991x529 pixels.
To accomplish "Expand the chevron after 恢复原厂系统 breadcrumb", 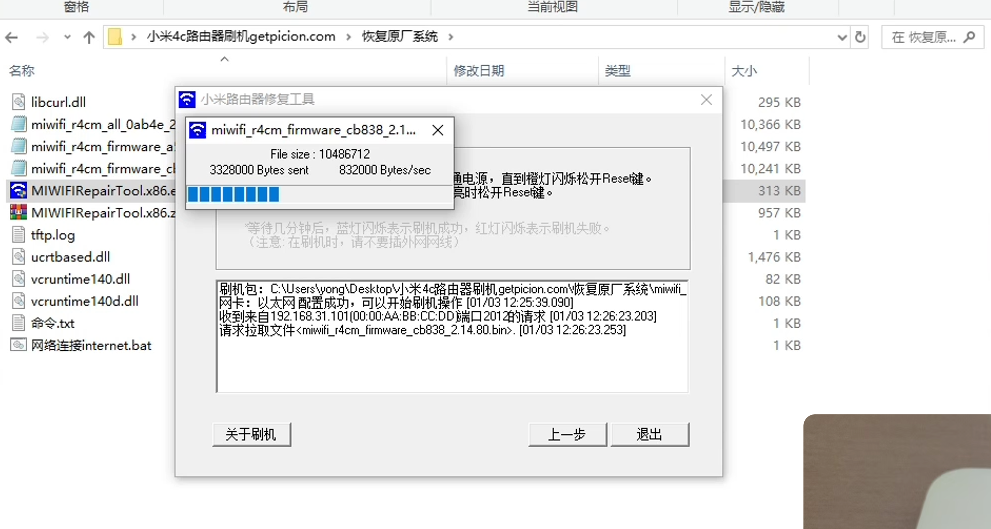I will pyautogui.click(x=451, y=37).
